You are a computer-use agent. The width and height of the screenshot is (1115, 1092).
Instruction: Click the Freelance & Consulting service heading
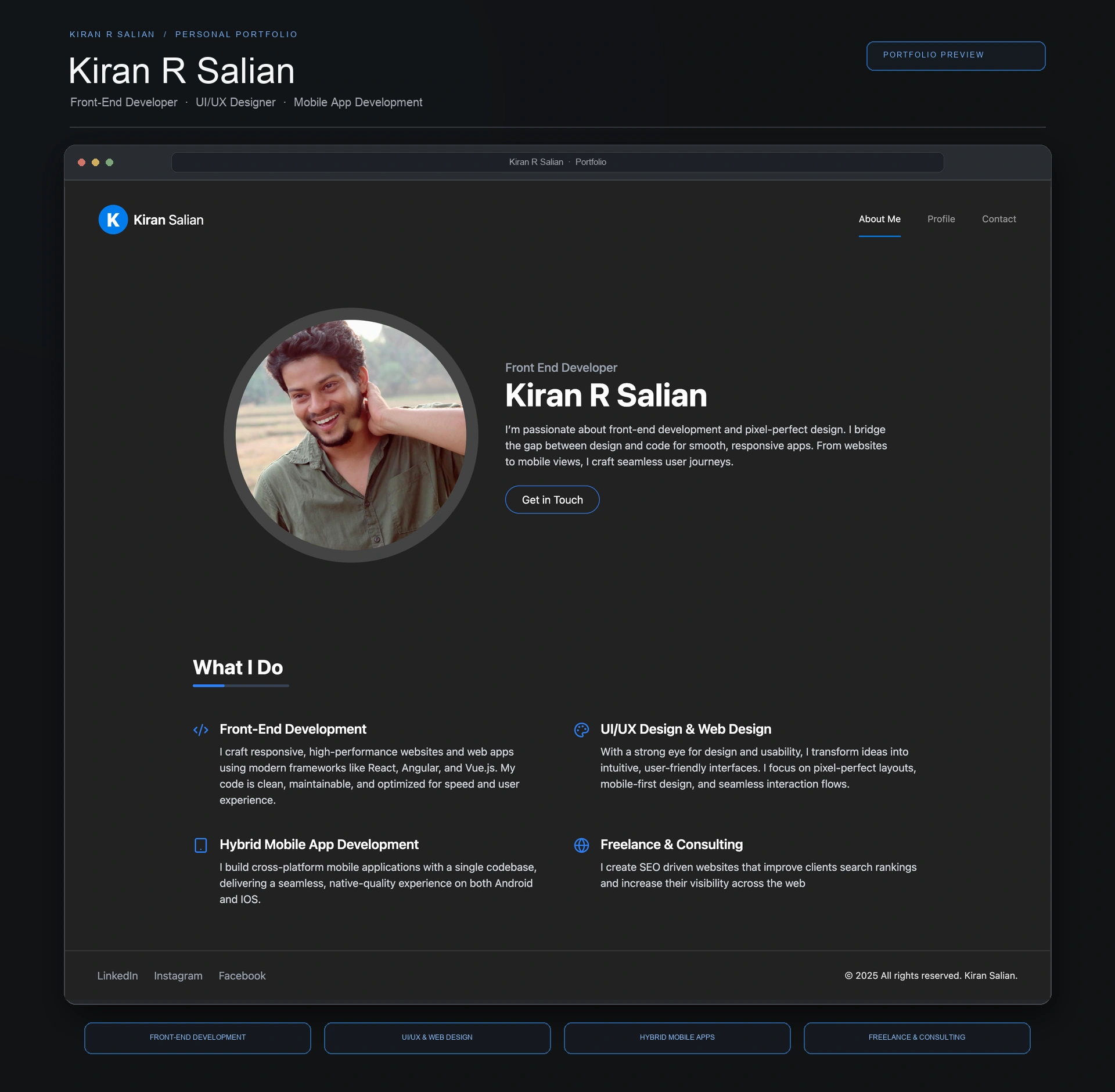[x=671, y=844]
